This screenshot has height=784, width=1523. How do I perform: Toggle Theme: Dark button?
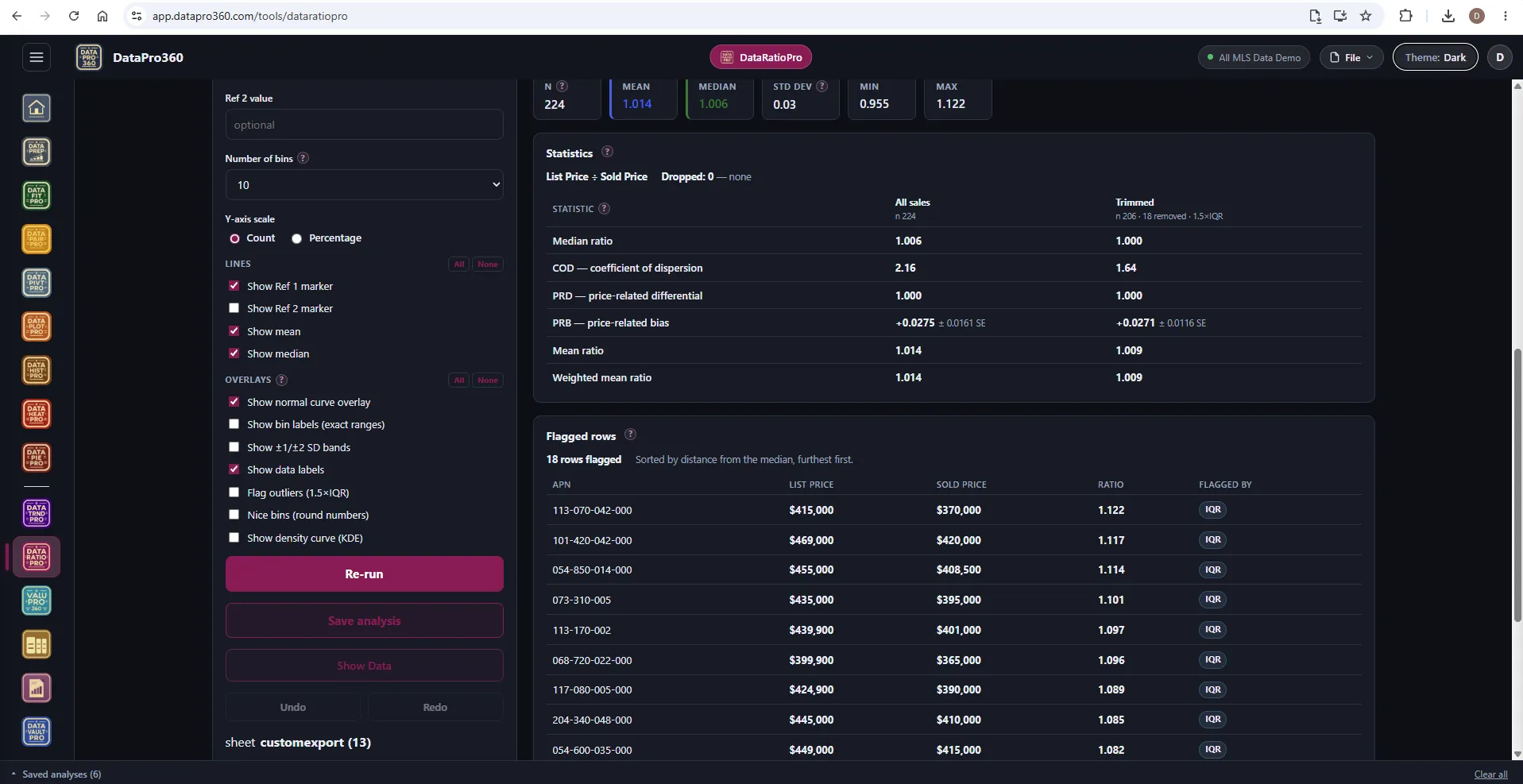1435,57
